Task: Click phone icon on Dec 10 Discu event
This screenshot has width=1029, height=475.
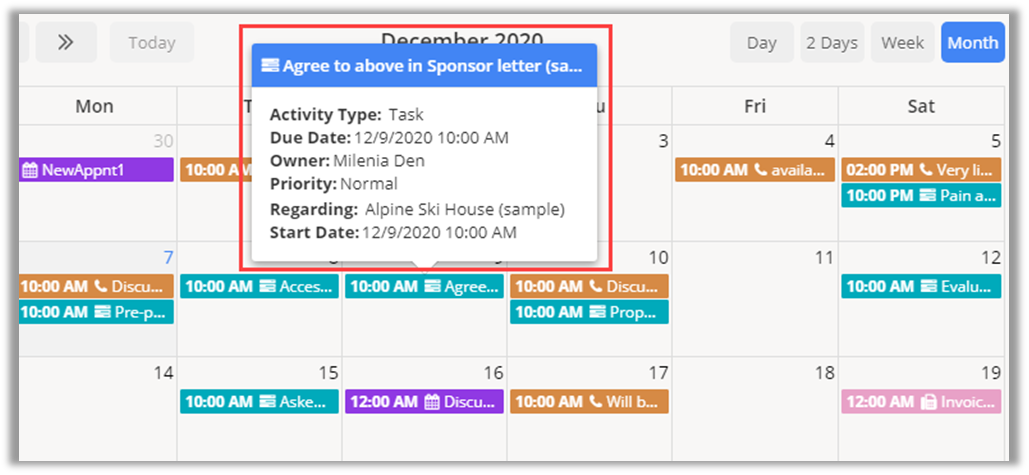Action: coord(596,287)
